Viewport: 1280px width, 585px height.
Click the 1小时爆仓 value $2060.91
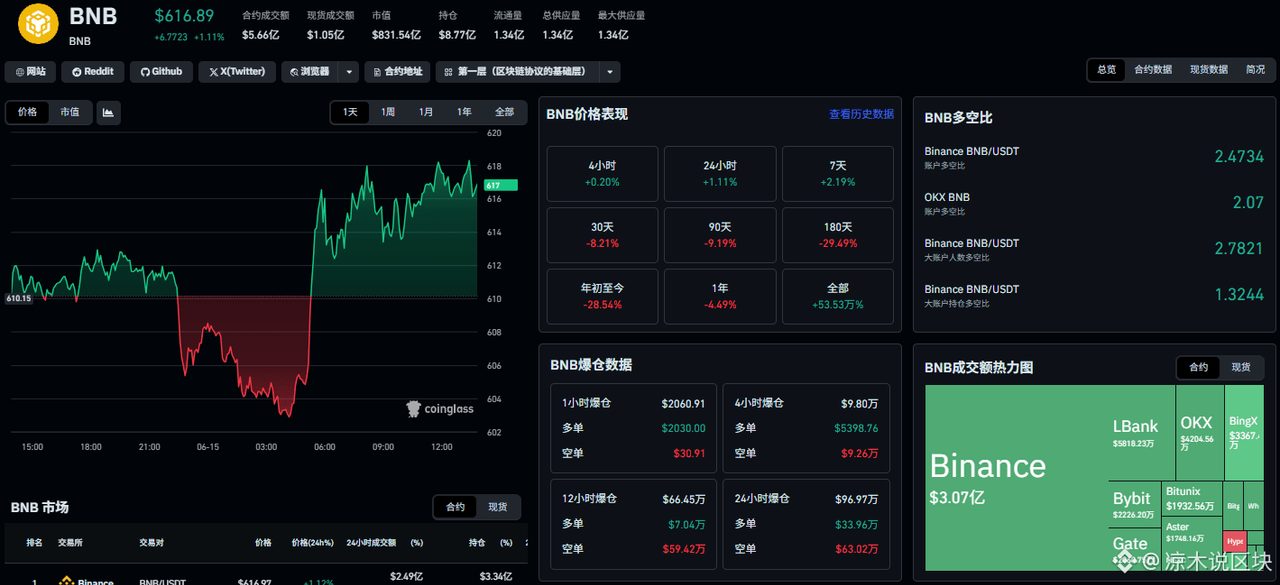pos(684,404)
